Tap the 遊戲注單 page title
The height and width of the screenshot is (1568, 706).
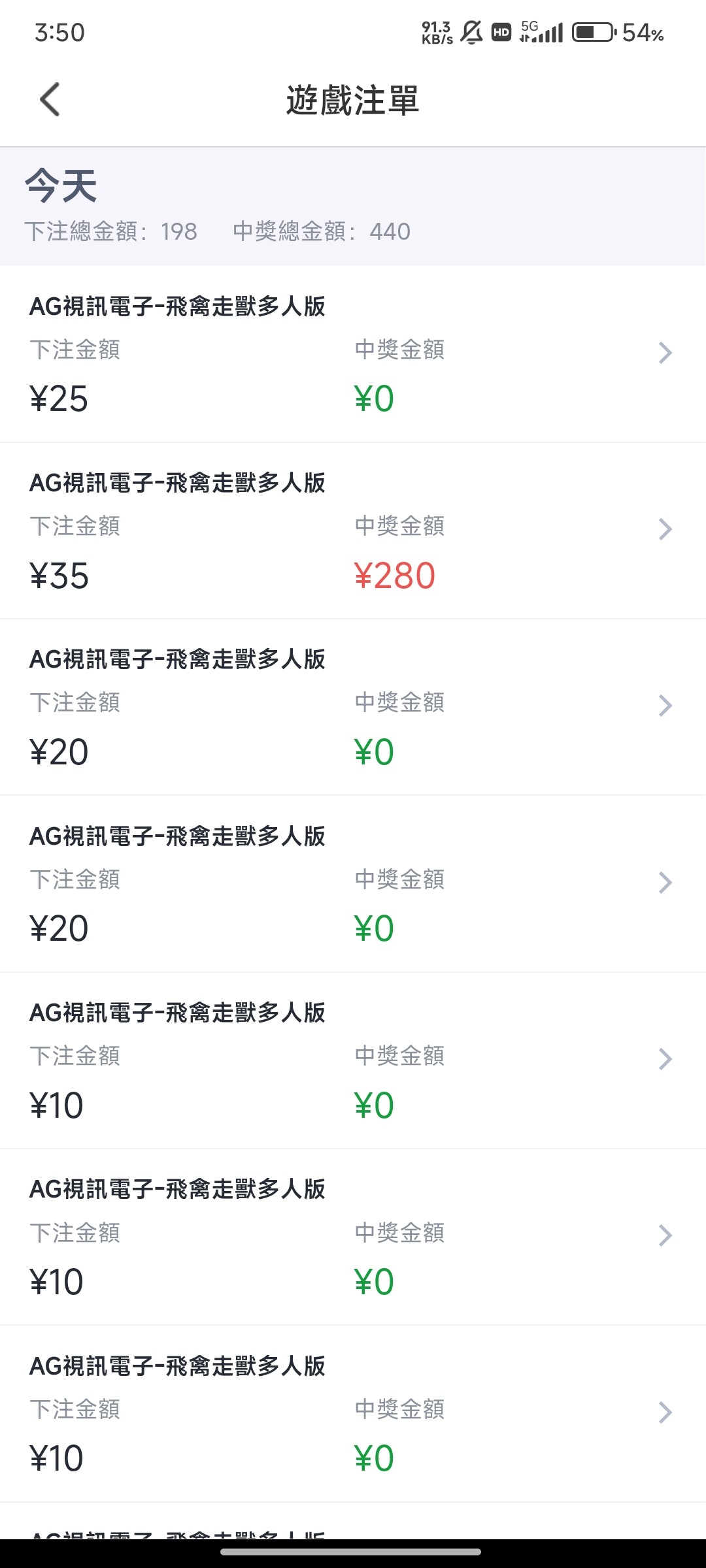click(352, 101)
